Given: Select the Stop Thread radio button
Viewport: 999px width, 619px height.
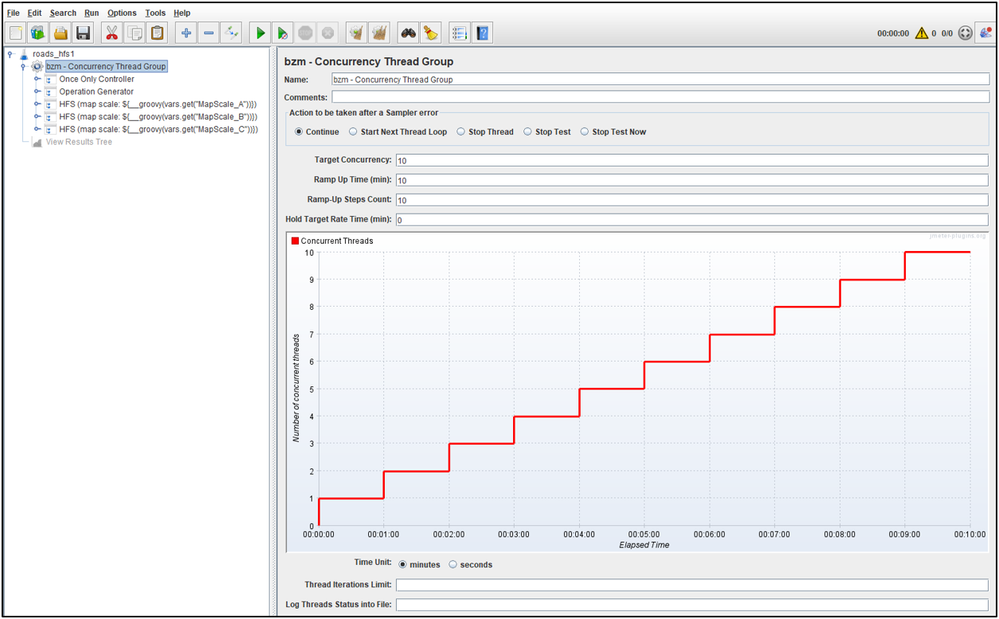Looking at the screenshot, I should (x=461, y=132).
